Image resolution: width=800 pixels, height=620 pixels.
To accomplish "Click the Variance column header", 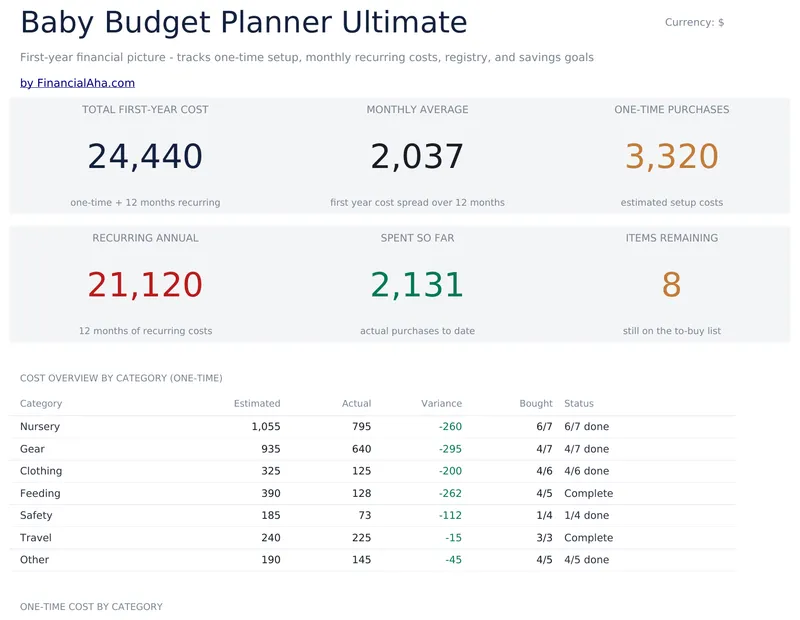I will 441,404.
